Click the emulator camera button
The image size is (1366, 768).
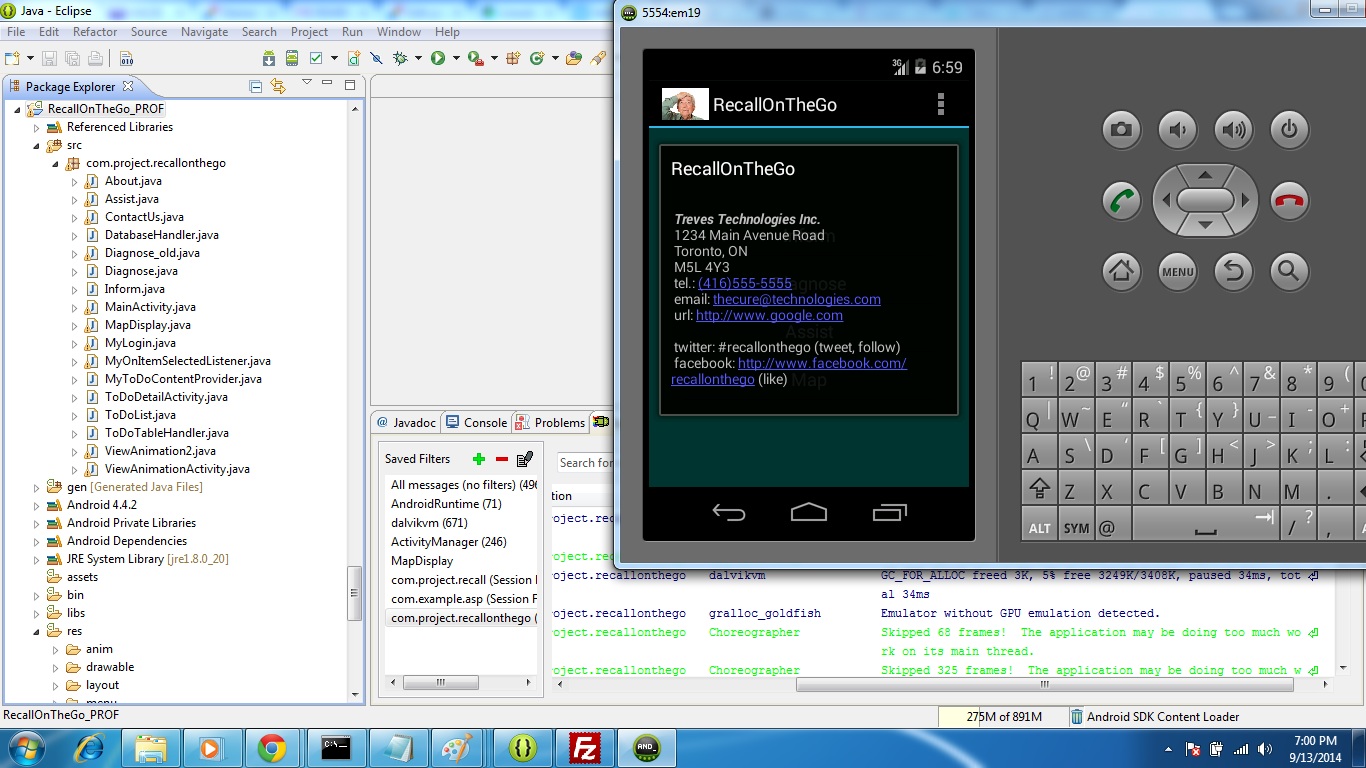1121,129
